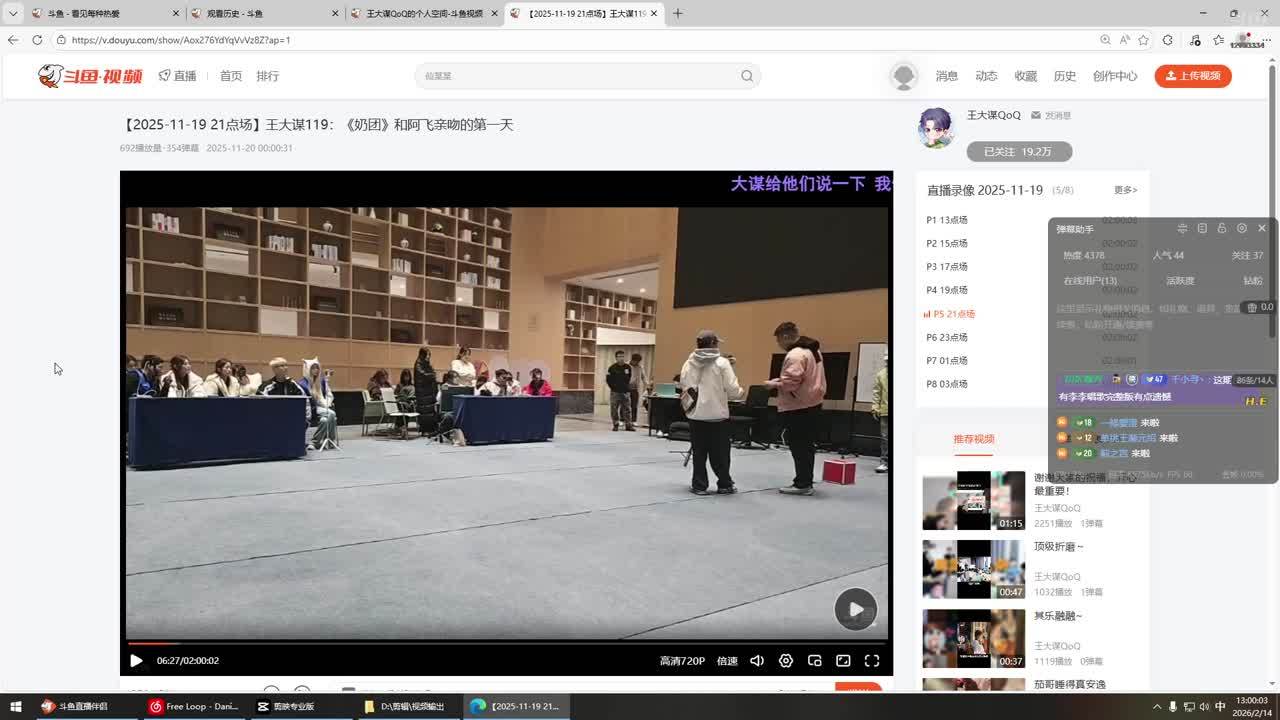This screenshot has height=720, width=1280.
Task: Open the Windows Start menu
Action: click(x=16, y=706)
